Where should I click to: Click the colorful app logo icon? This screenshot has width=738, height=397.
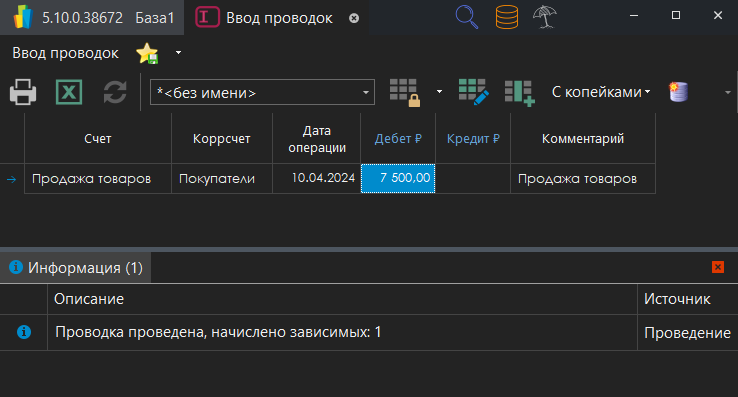click(23, 17)
